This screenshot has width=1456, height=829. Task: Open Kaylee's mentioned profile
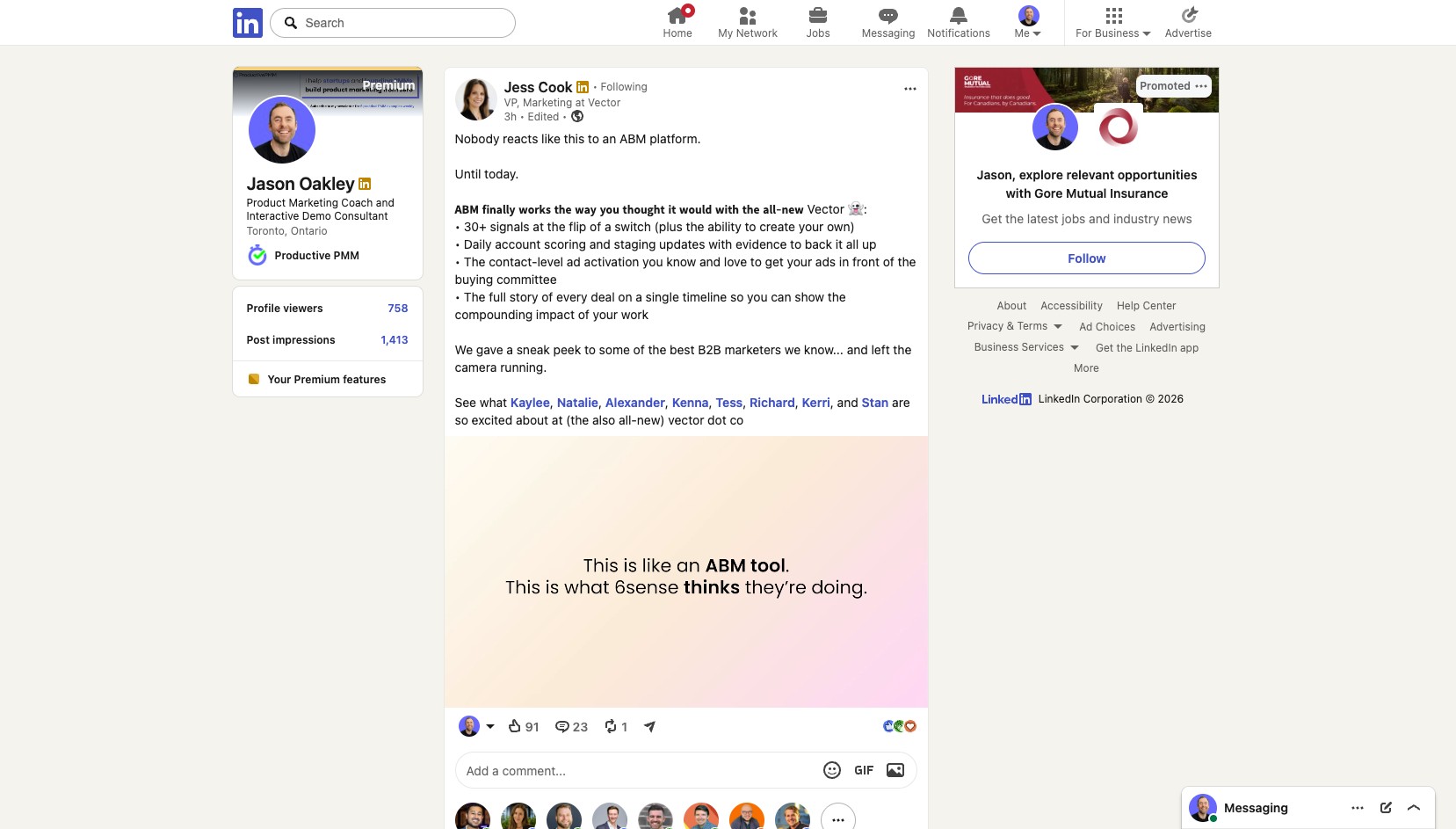click(530, 403)
